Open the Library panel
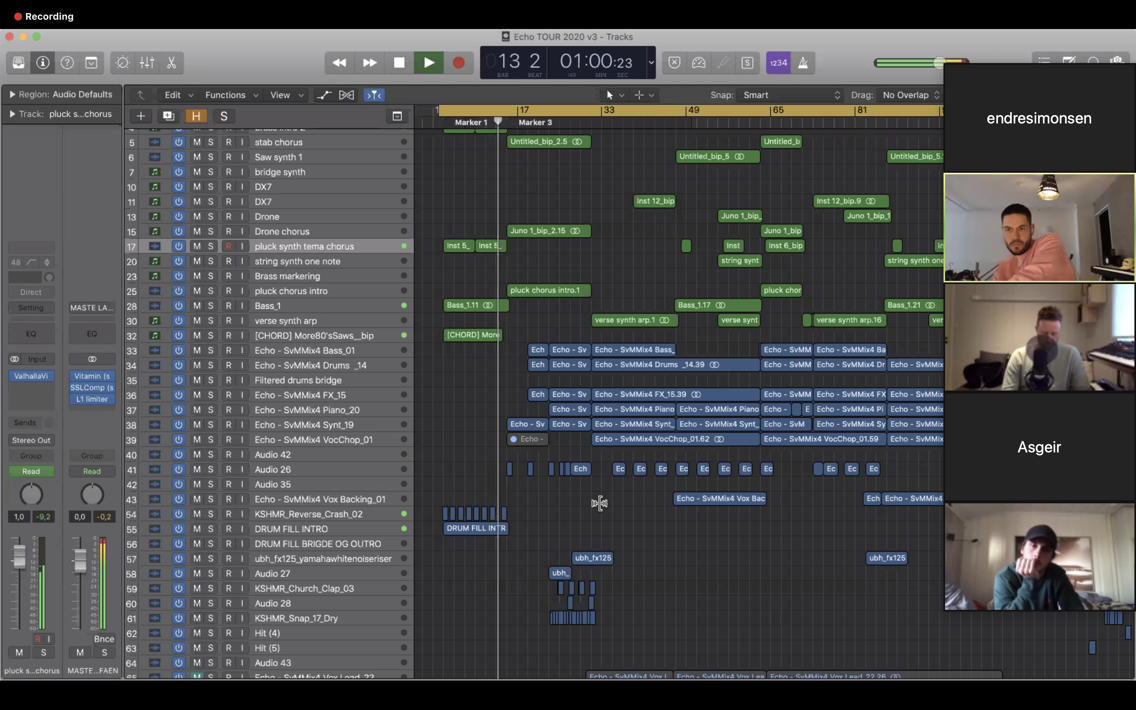The image size is (1136, 710). (x=18, y=63)
